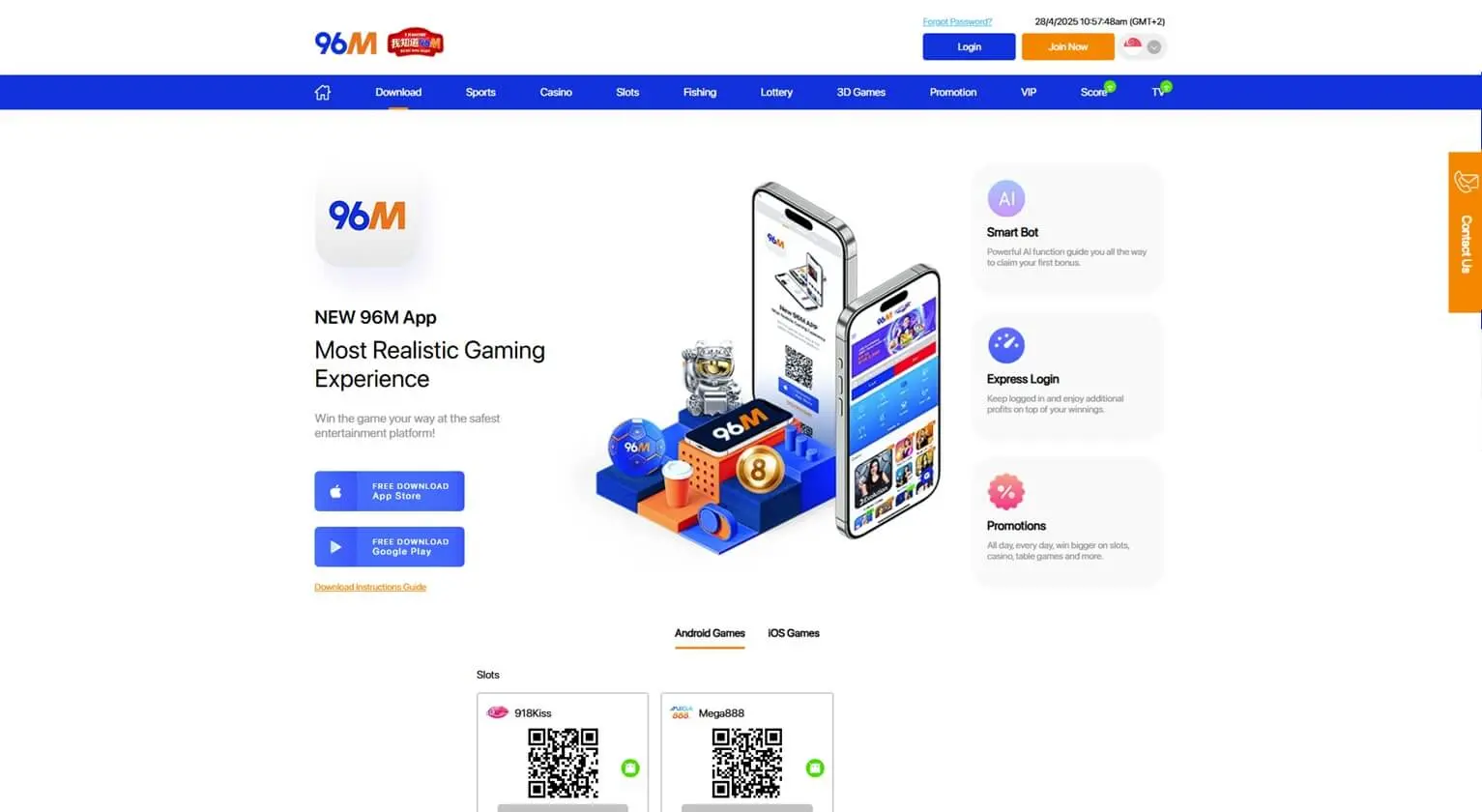Select the Smart Bot AI icon
Viewport: 1482px width, 812px height.
pos(1005,198)
